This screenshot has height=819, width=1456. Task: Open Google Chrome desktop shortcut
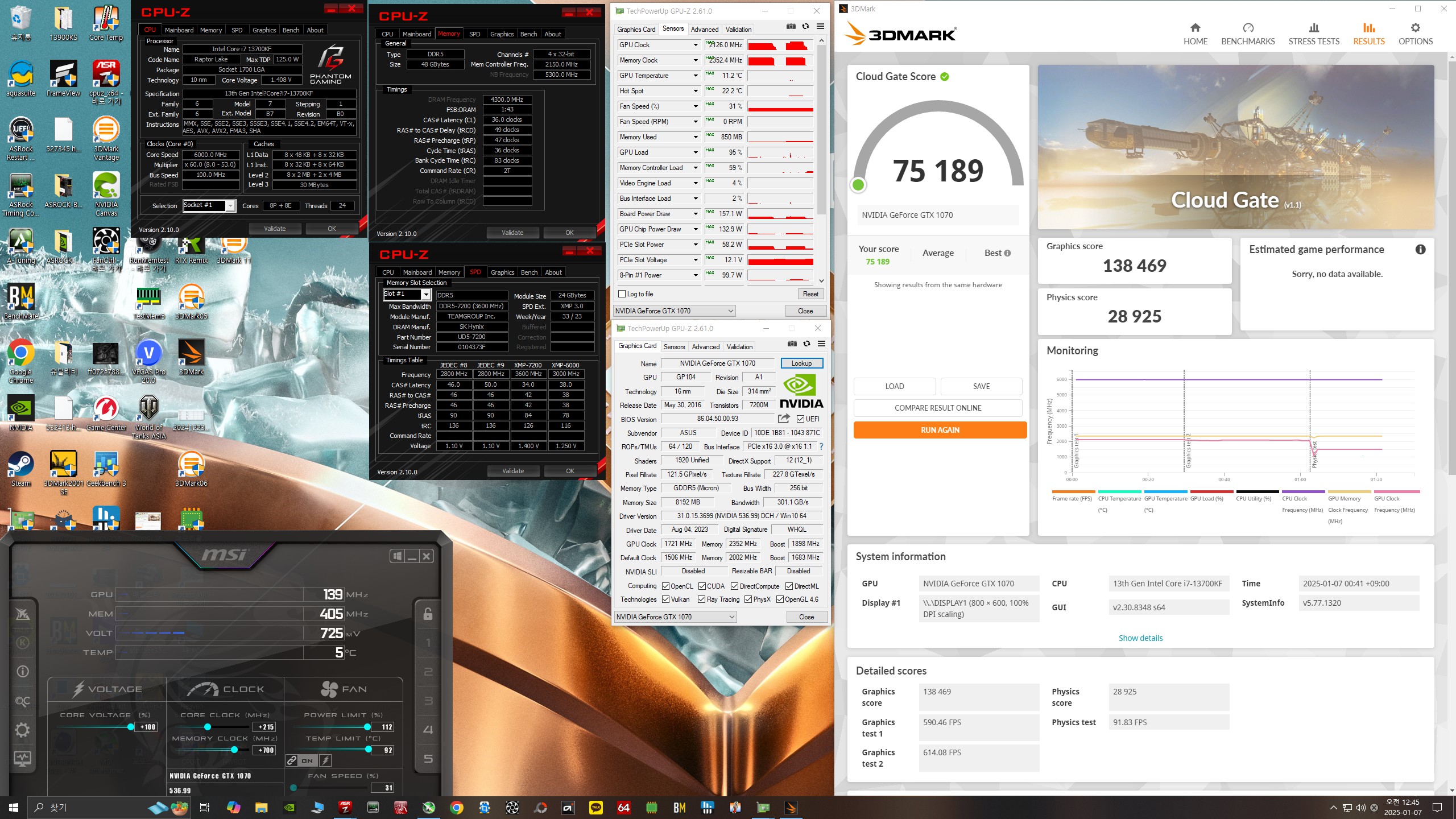pyautogui.click(x=20, y=362)
